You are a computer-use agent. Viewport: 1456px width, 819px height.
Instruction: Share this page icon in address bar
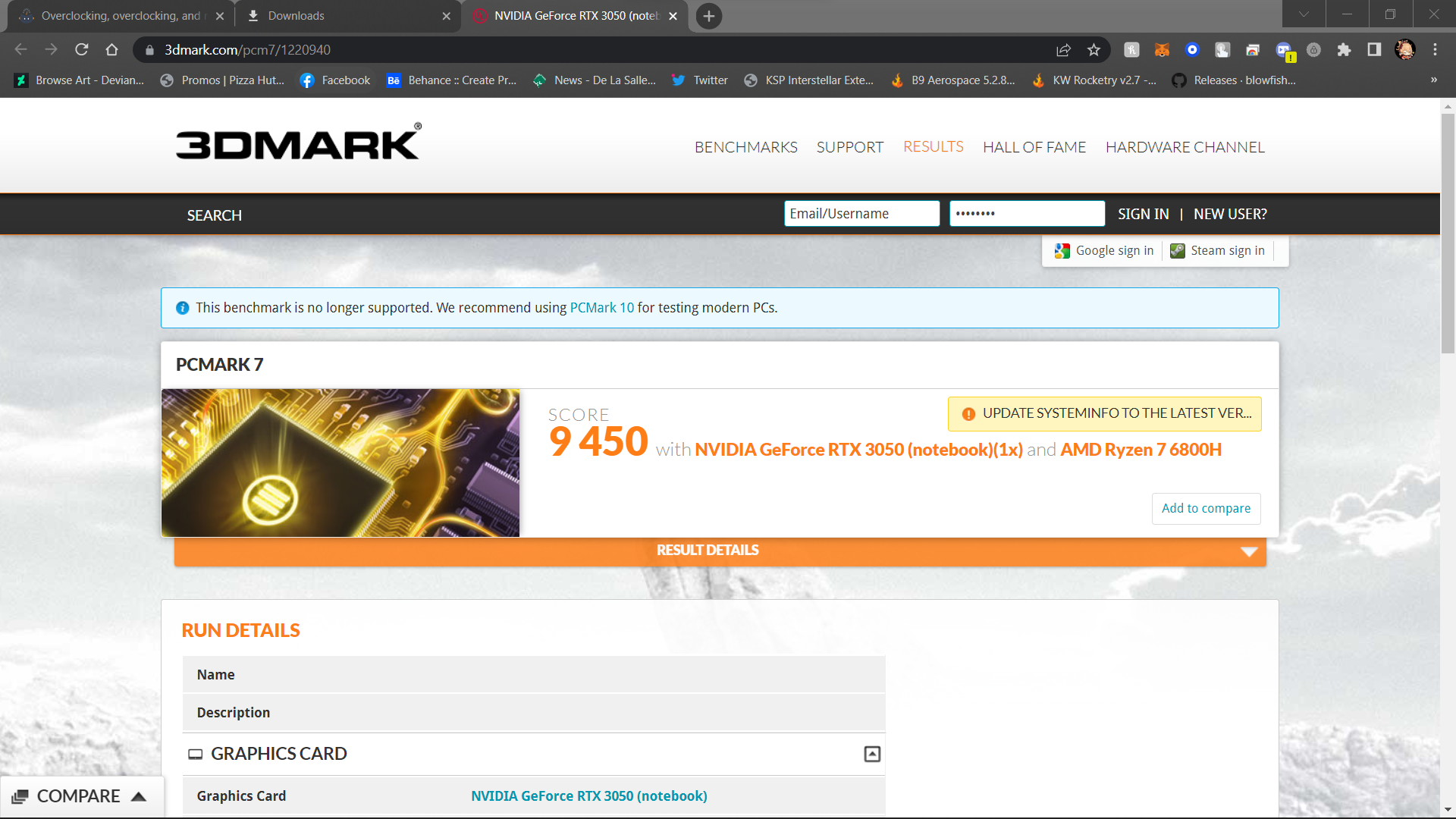1063,49
